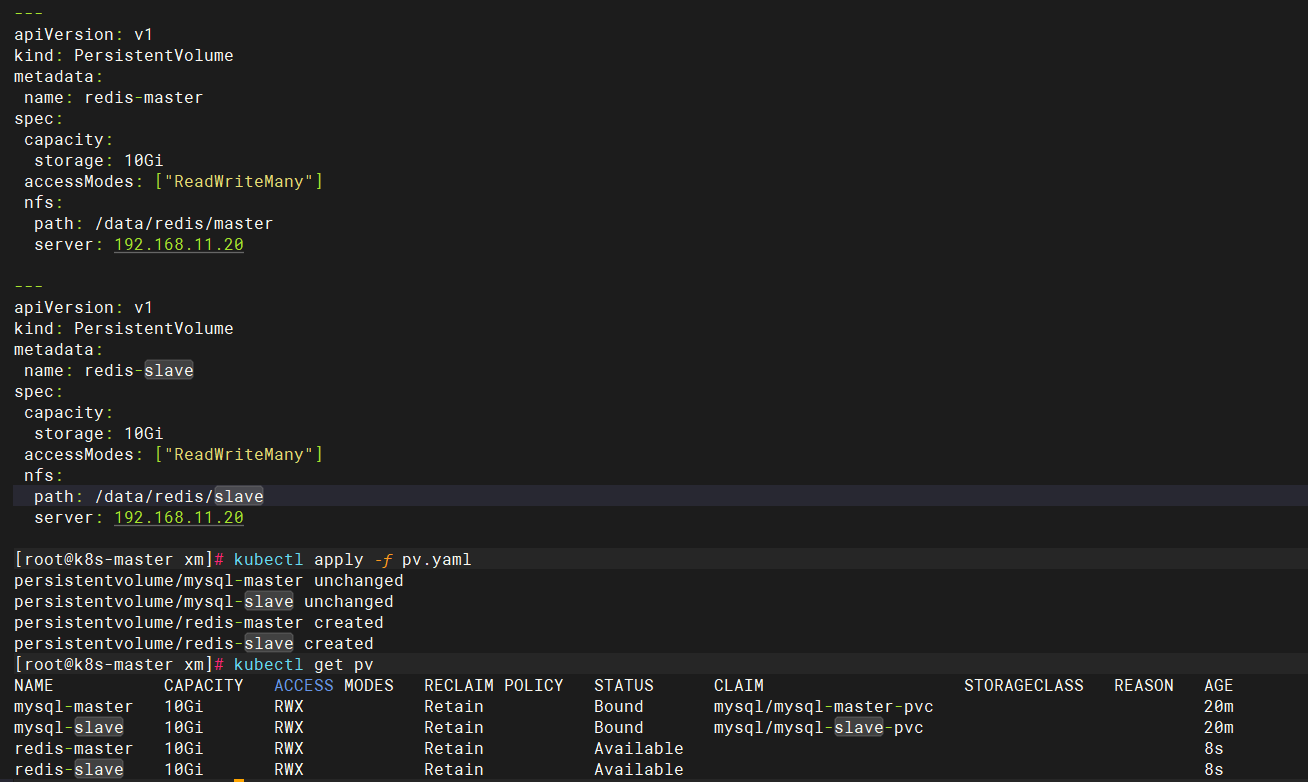Viewport: 1308px width, 782px height.
Task: Click the RECLAIM POLICY column header
Action: click(x=494, y=685)
